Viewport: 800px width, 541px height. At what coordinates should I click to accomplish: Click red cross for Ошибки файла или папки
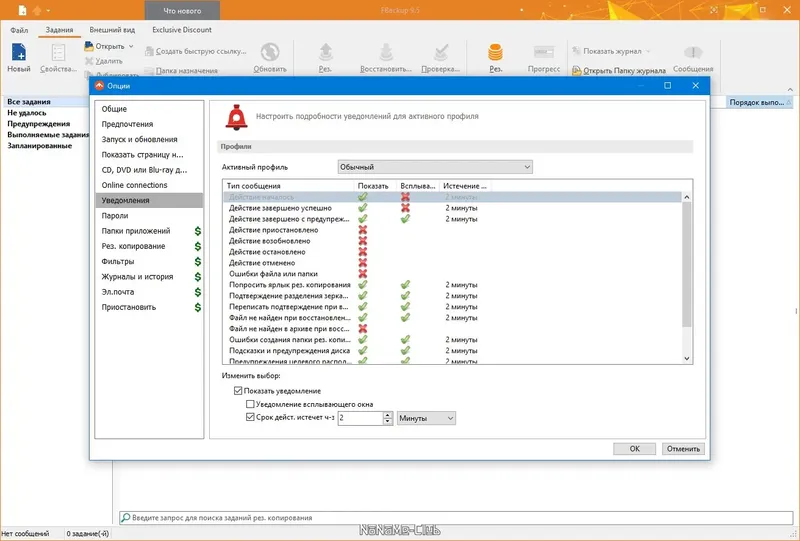(x=362, y=274)
